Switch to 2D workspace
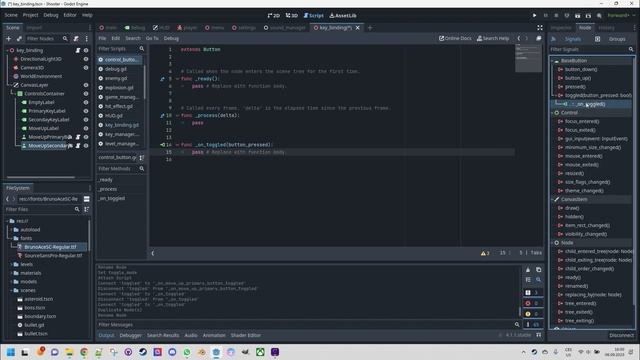640x360 pixels. [273, 16]
